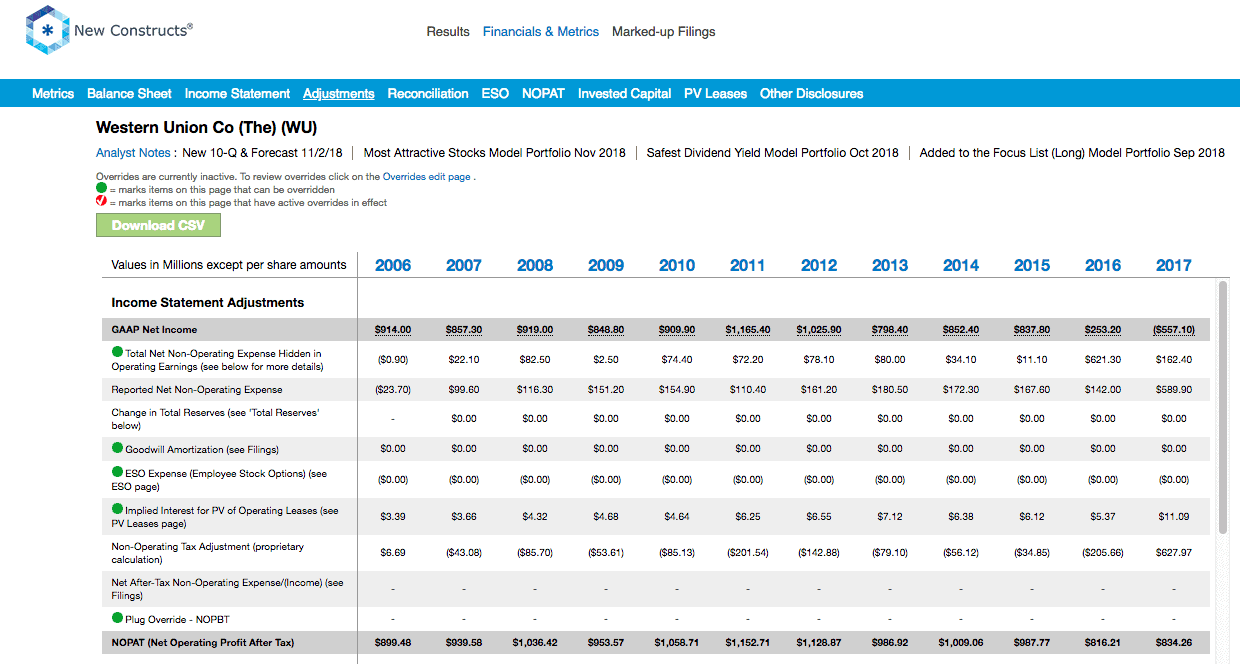Click the NOPAT (Net Operating Profit After Tax) label

[x=203, y=642]
